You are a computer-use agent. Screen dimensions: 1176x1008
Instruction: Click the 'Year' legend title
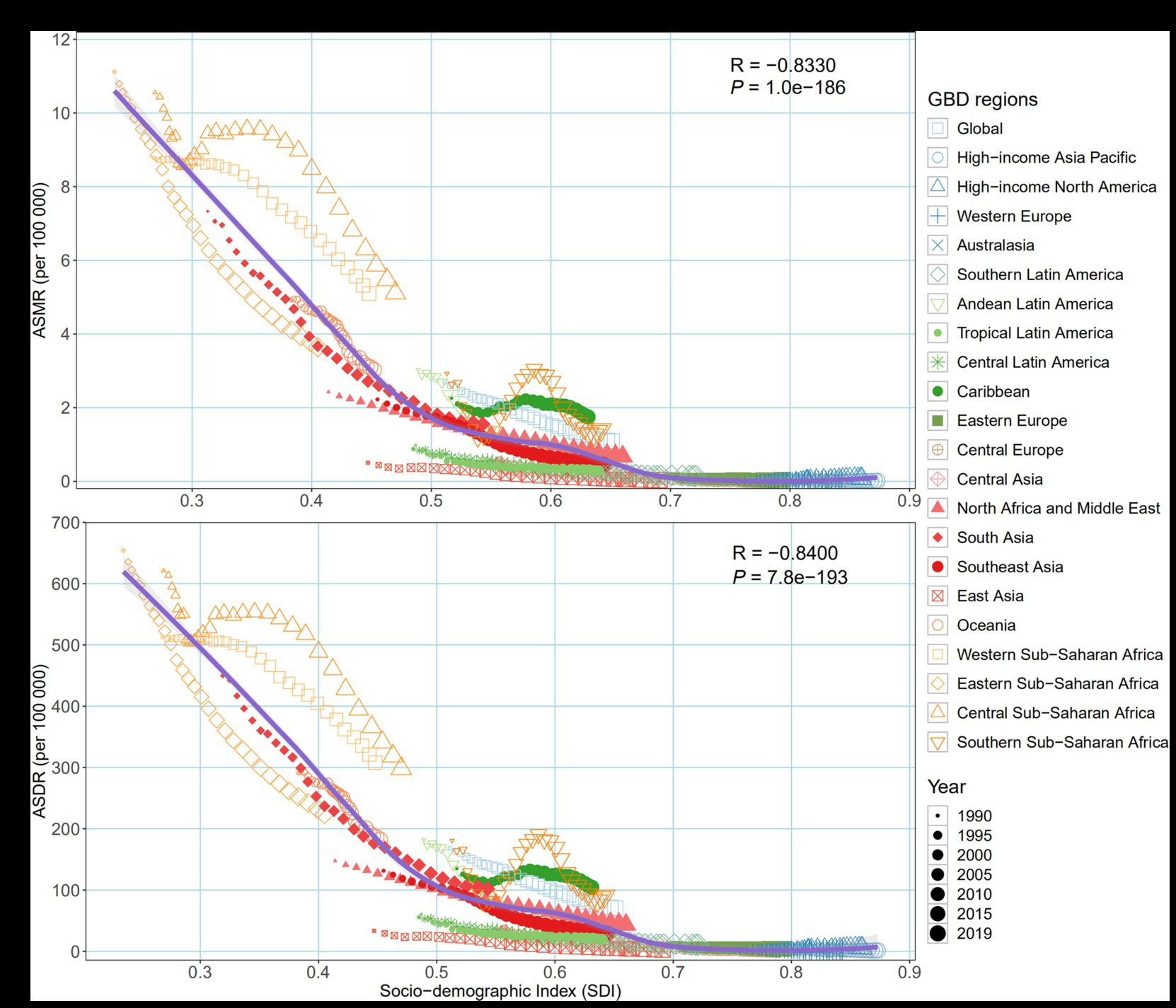coord(946,787)
